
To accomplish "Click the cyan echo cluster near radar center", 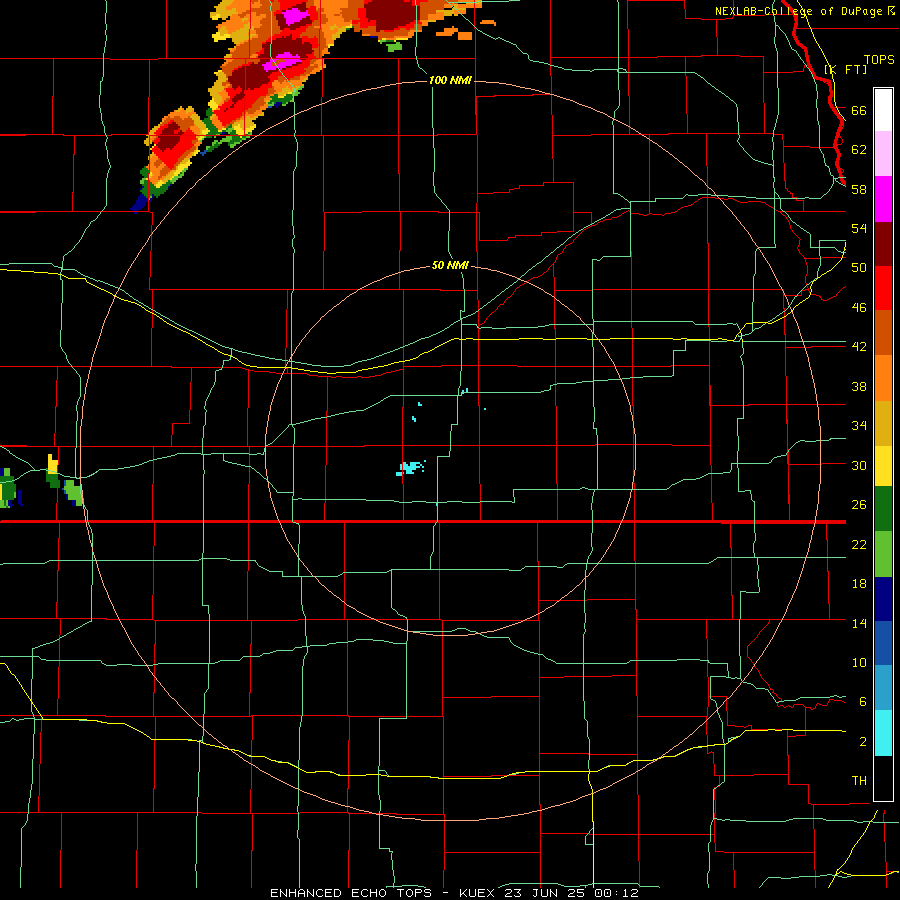I will click(x=411, y=468).
